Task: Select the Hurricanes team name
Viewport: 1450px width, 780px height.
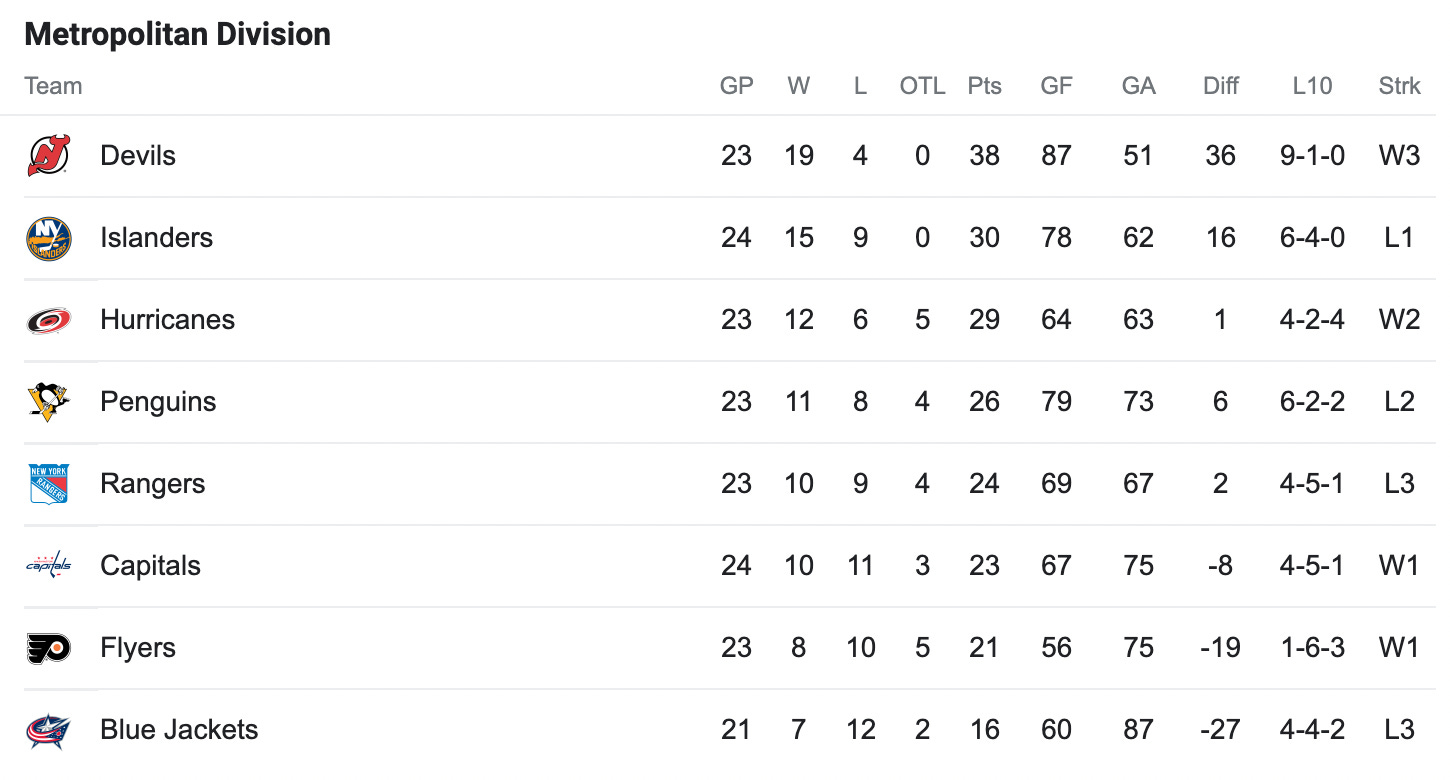Action: (168, 320)
